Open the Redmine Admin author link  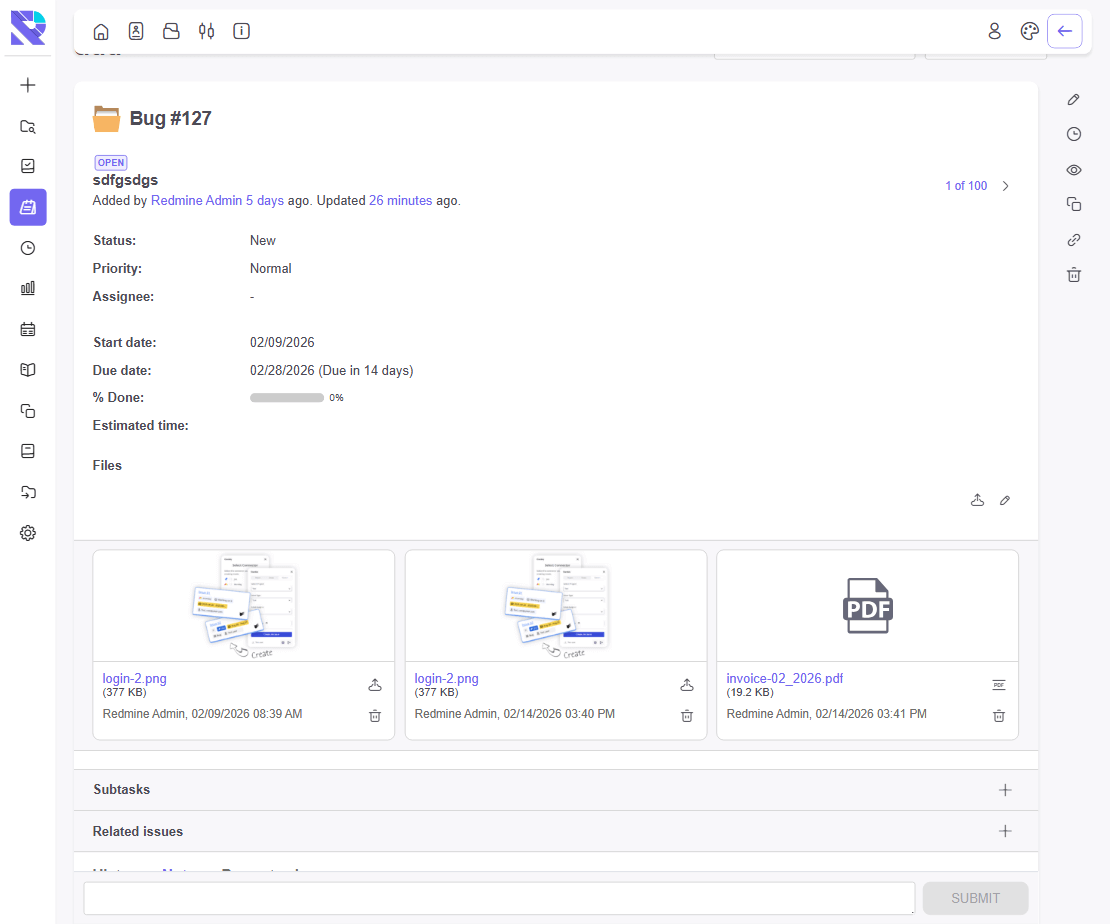196,201
